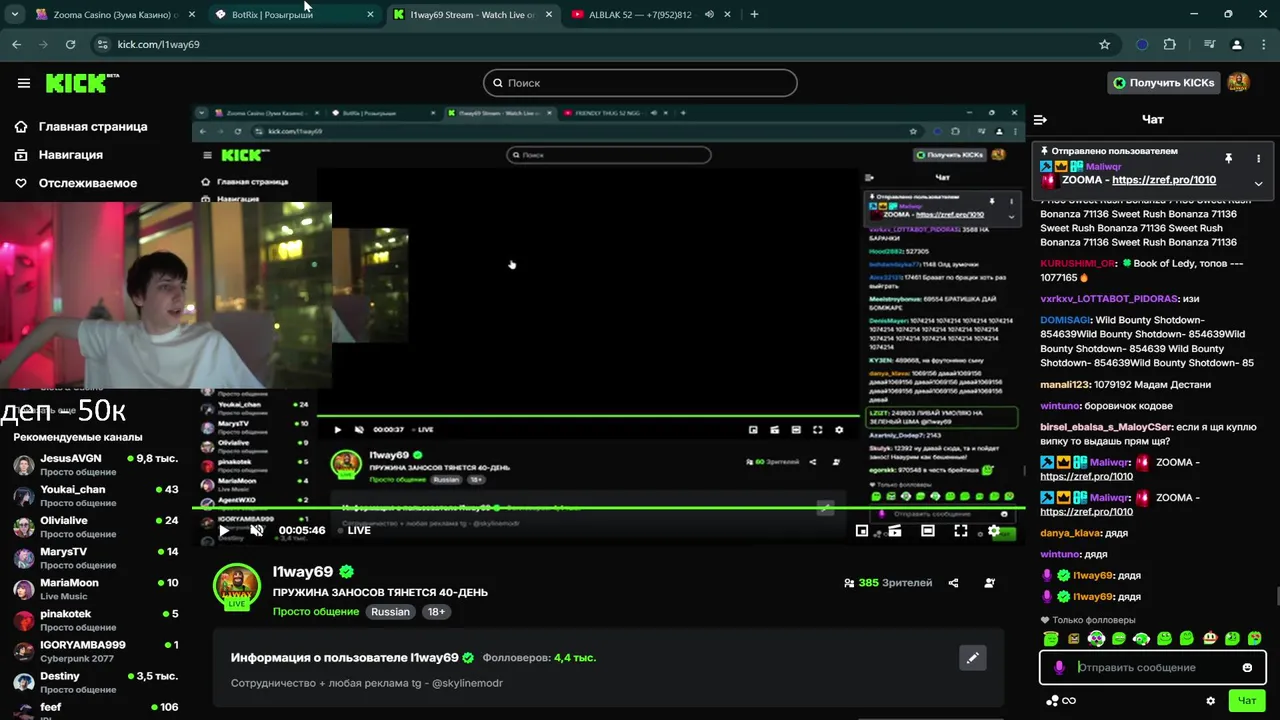The height and width of the screenshot is (720, 1280).
Task: Open Destiny recommended channel
Action: (96, 682)
